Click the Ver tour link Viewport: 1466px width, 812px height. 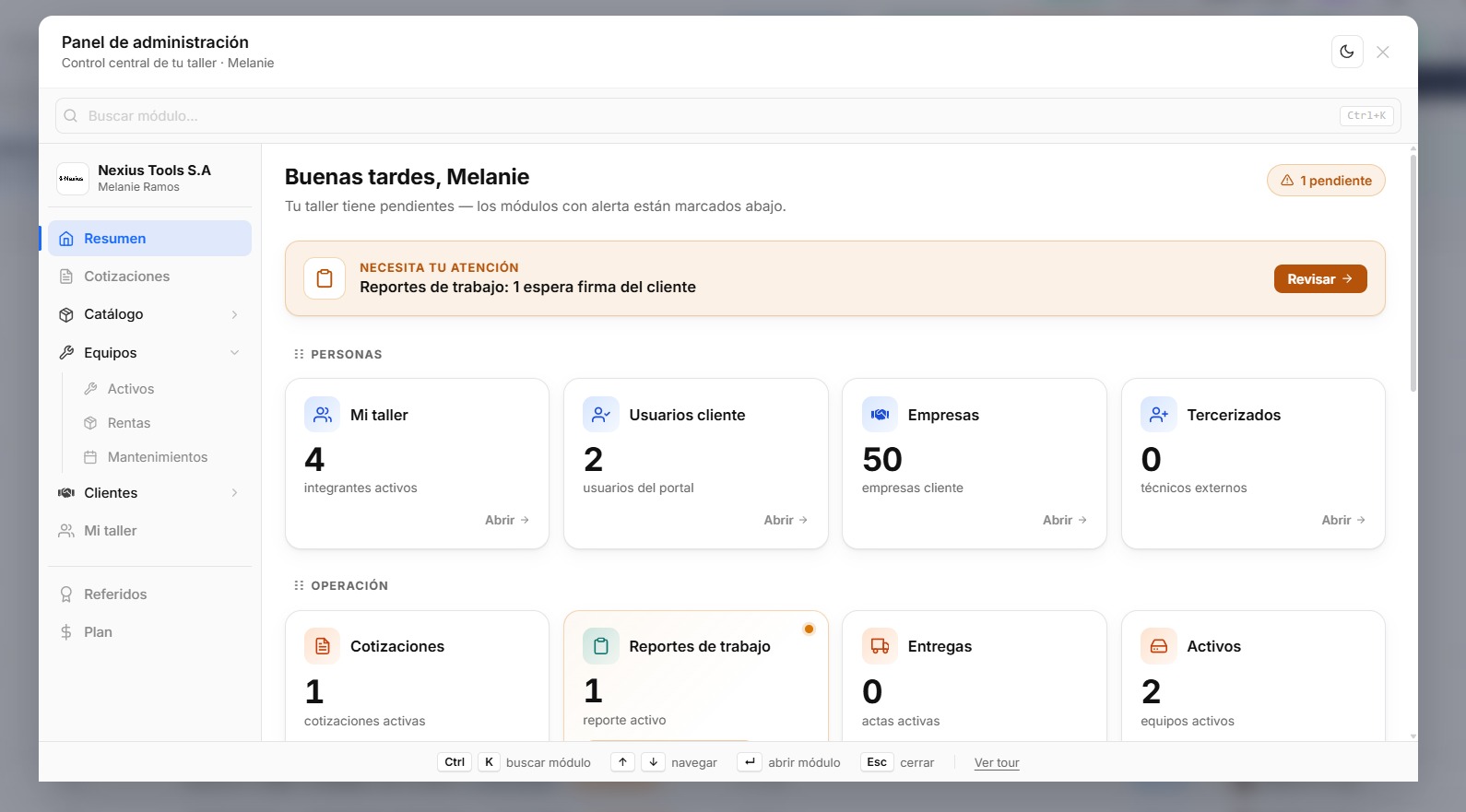[997, 763]
